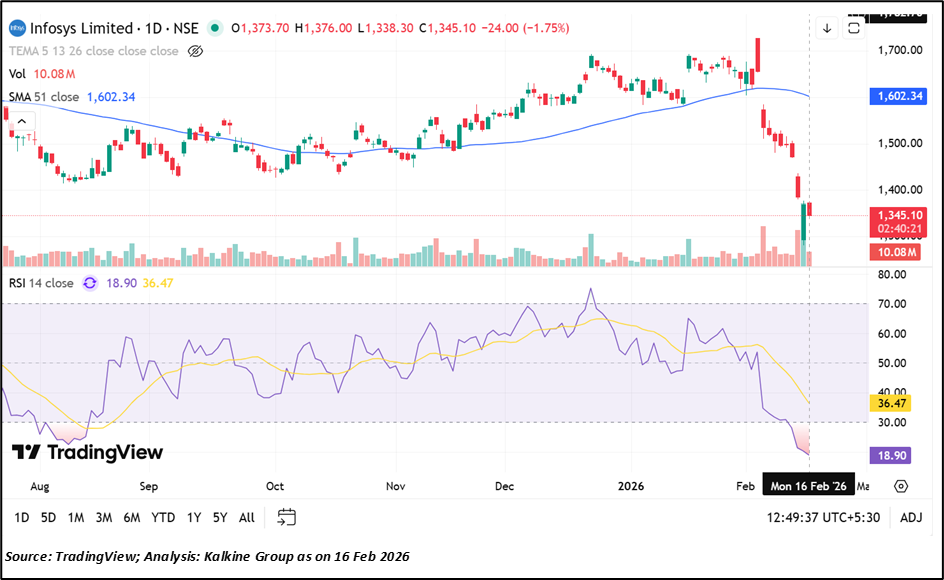Open the RSI indicator source icon
Viewport: 944px width, 580px height.
pyautogui.click(x=90, y=283)
